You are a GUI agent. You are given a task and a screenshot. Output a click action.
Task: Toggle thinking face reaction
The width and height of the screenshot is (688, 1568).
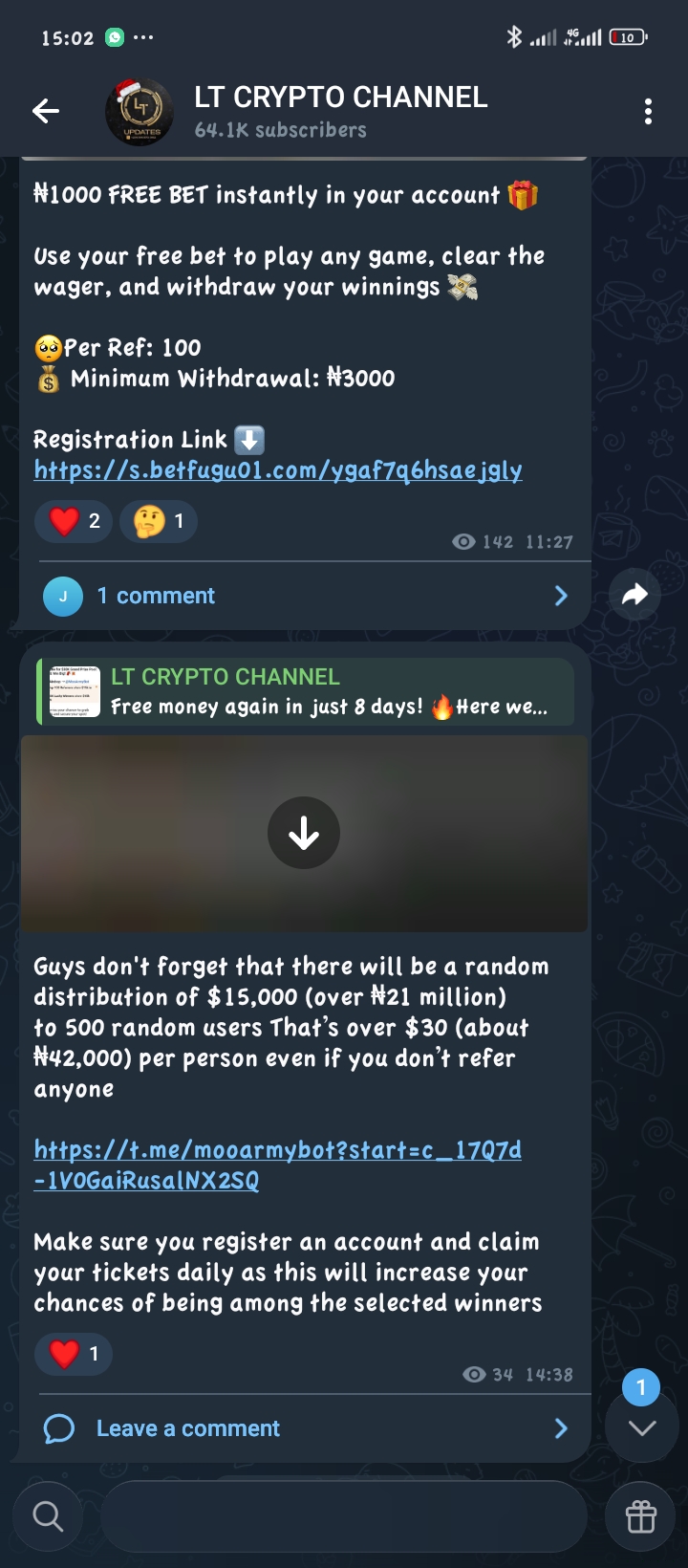pos(159,521)
